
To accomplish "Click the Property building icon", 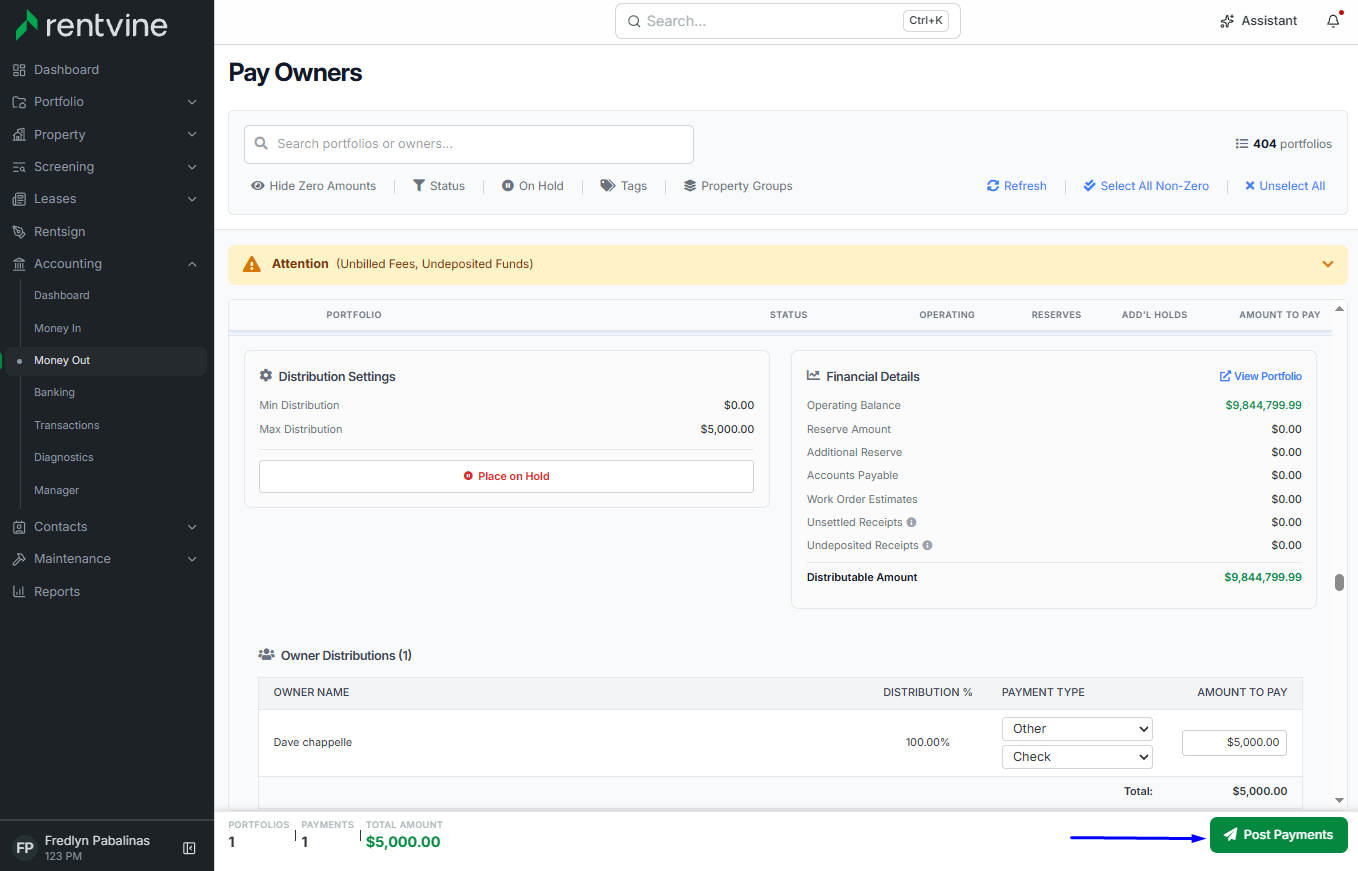I will point(19,135).
